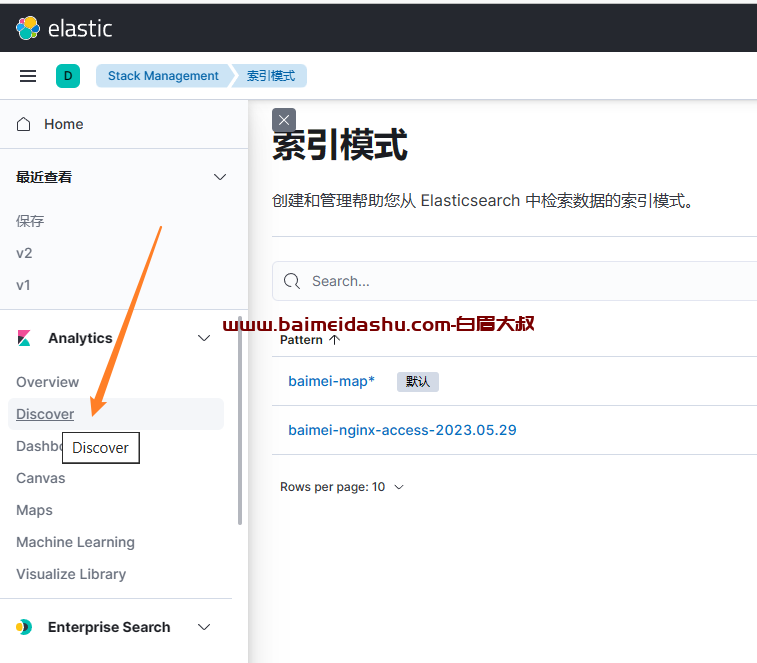Open recently viewed item 保存

tap(30, 221)
